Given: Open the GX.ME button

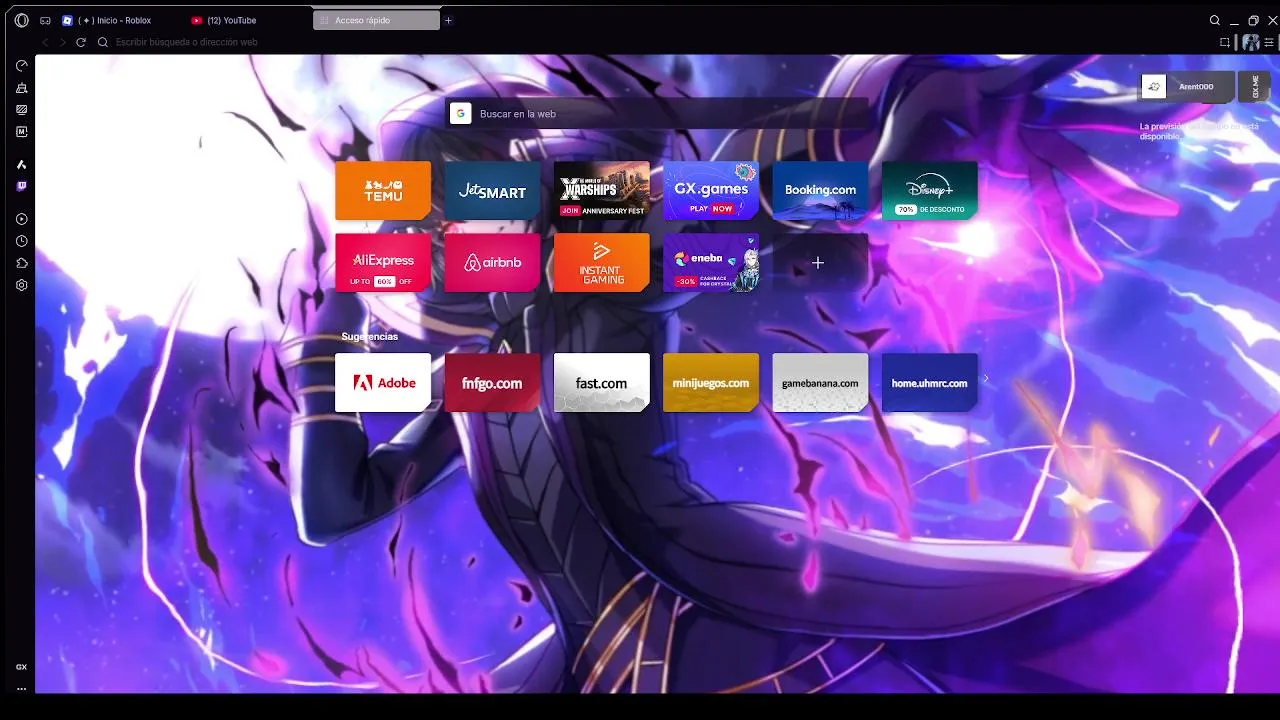Looking at the screenshot, I should coord(1255,87).
